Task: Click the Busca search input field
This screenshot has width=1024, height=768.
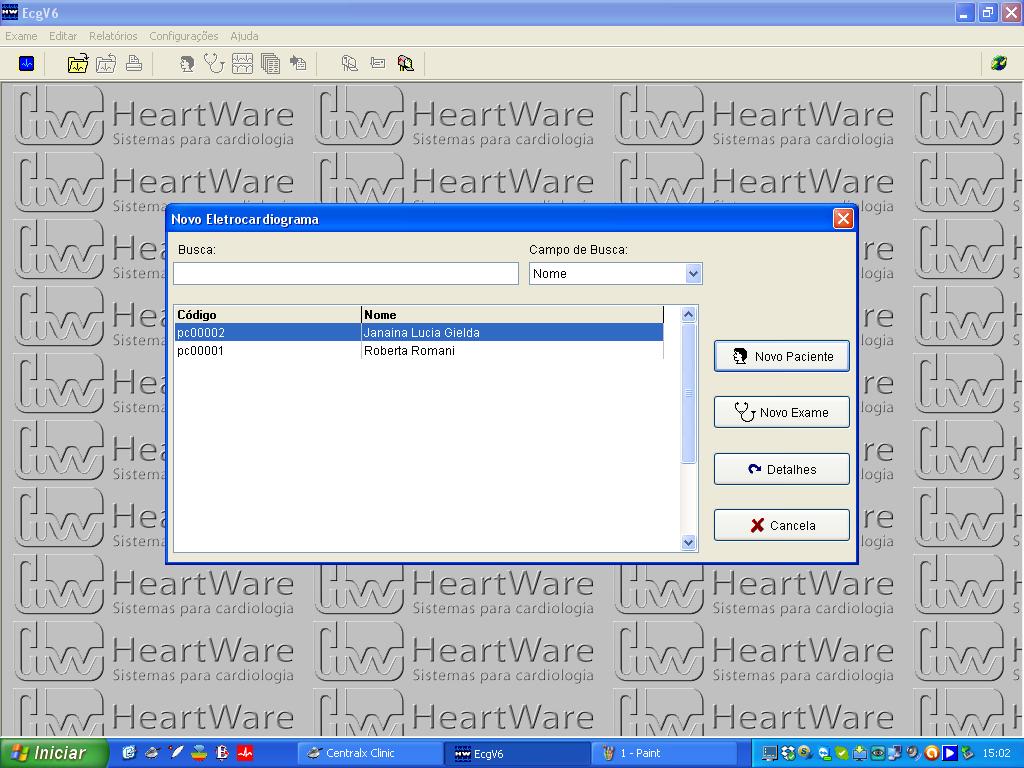Action: tap(345, 274)
